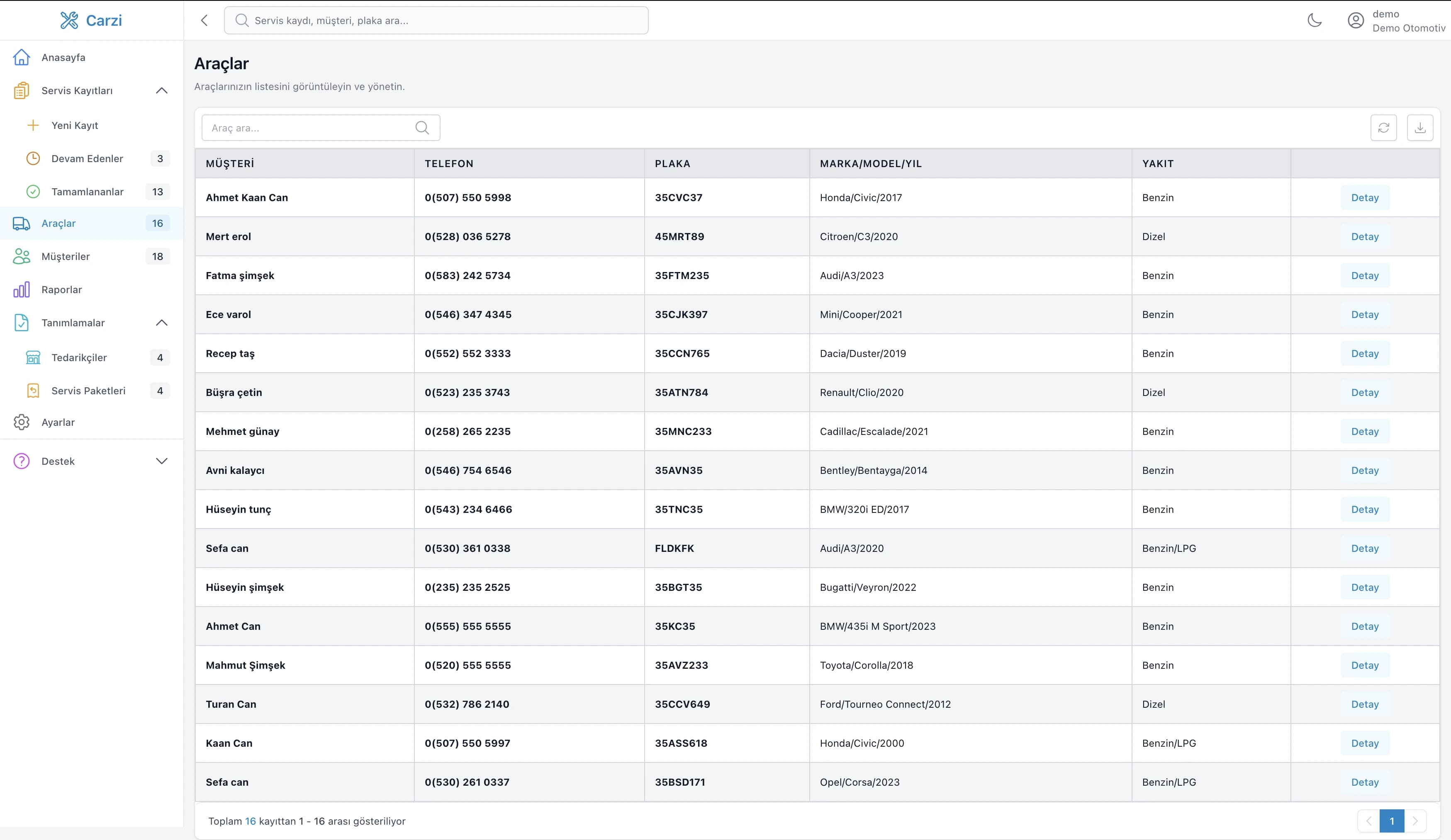Collapse the Servis Kayıtları section

click(x=162, y=90)
